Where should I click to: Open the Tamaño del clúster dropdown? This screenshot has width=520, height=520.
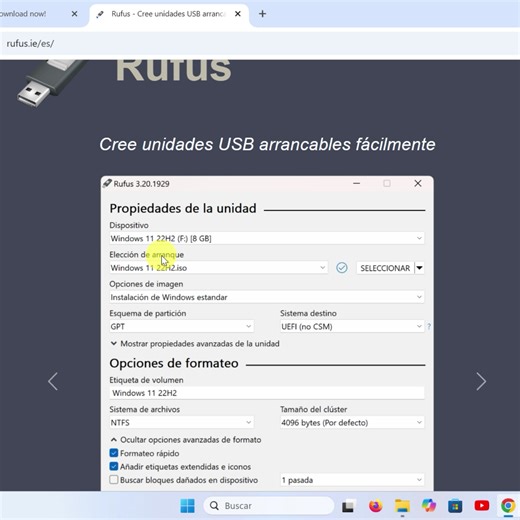pos(352,422)
